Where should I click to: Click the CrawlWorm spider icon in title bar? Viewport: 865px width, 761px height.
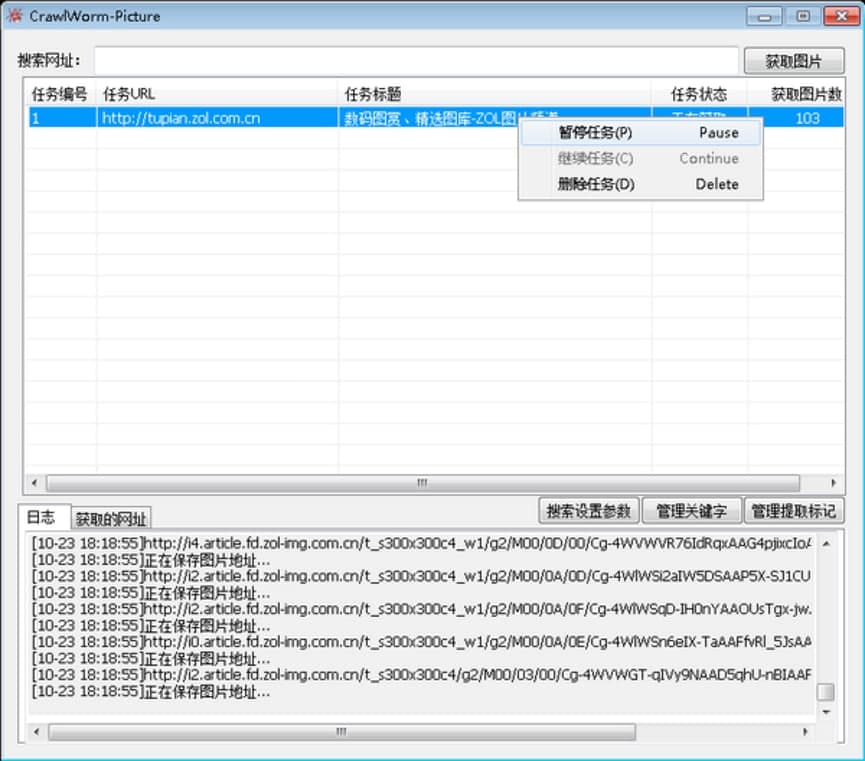point(15,15)
